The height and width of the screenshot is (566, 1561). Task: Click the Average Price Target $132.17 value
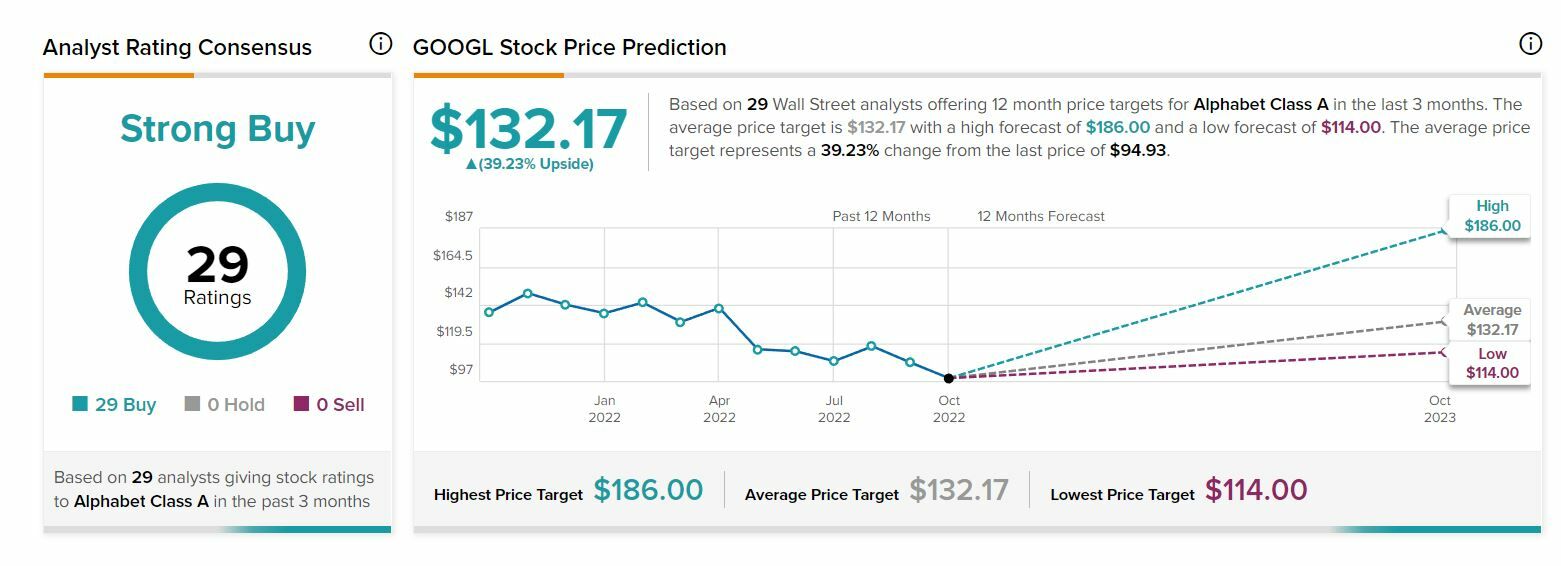[x=958, y=490]
